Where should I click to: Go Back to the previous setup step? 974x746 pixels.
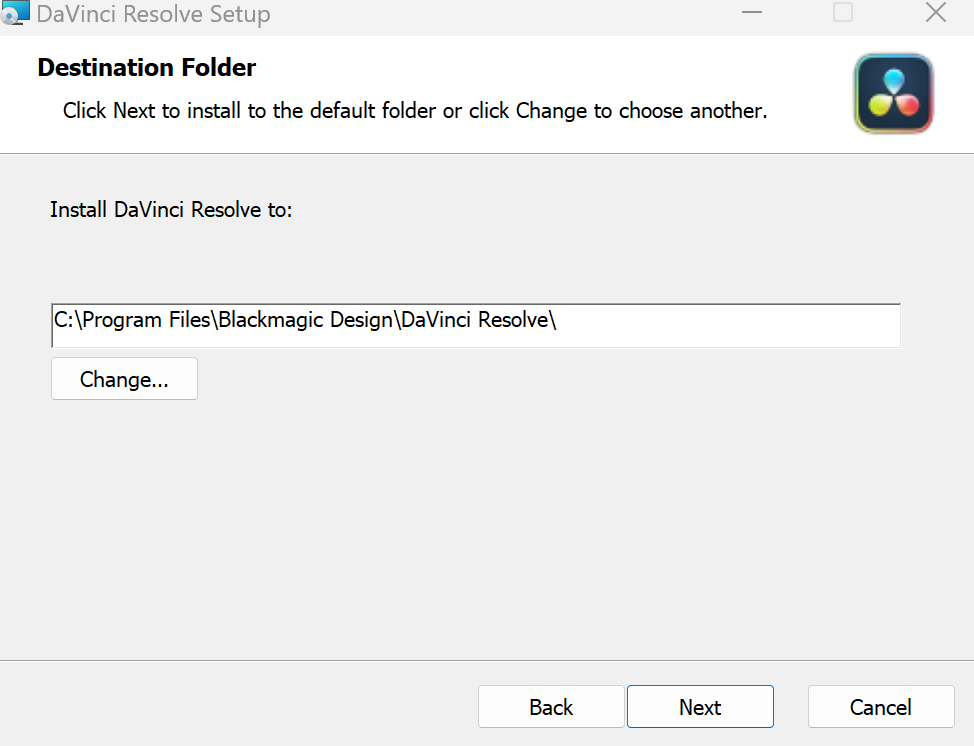[x=551, y=706]
